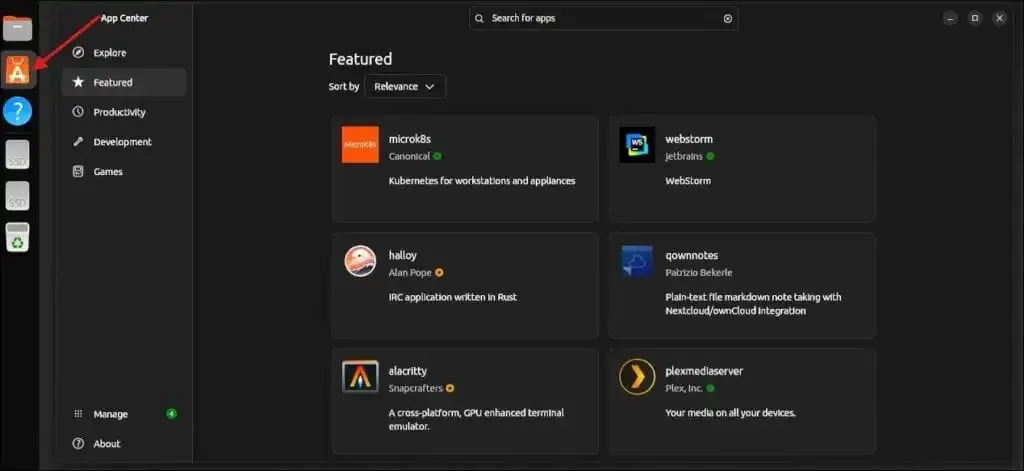Click the 'IRC application written in Rust' text

pyautogui.click(x=453, y=297)
